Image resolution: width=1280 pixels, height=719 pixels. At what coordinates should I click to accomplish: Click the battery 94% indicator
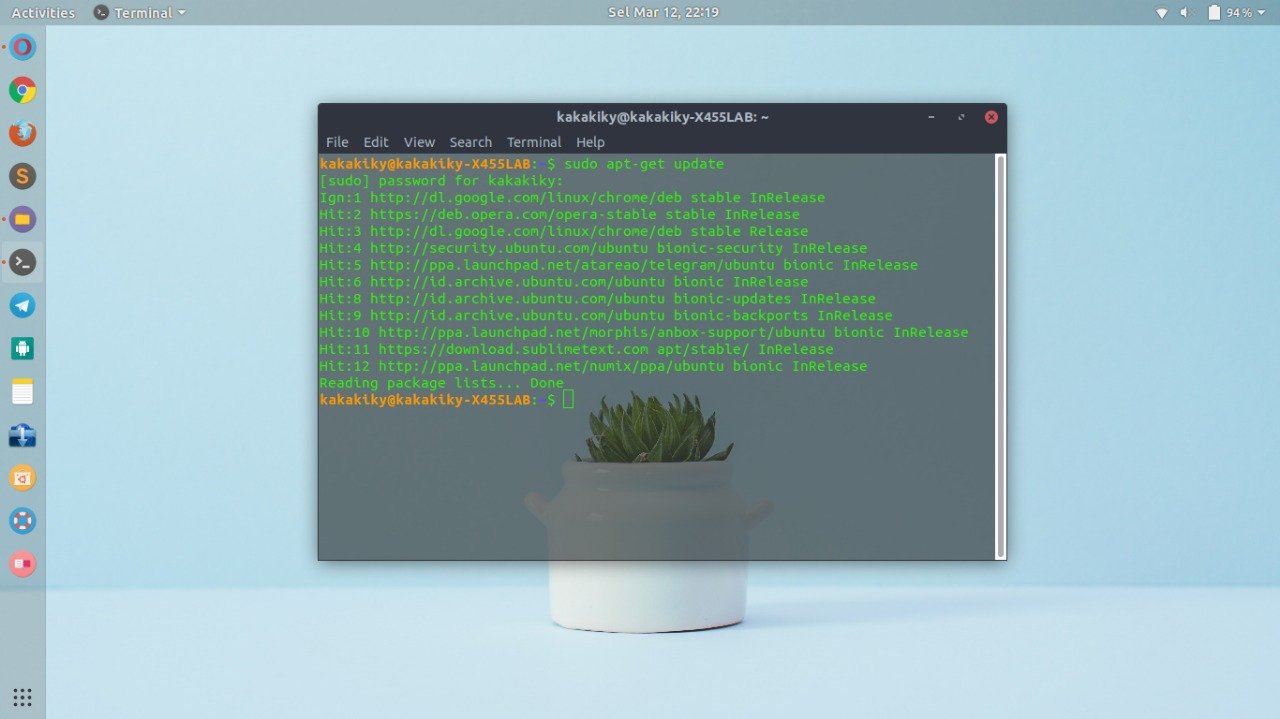pos(1229,13)
